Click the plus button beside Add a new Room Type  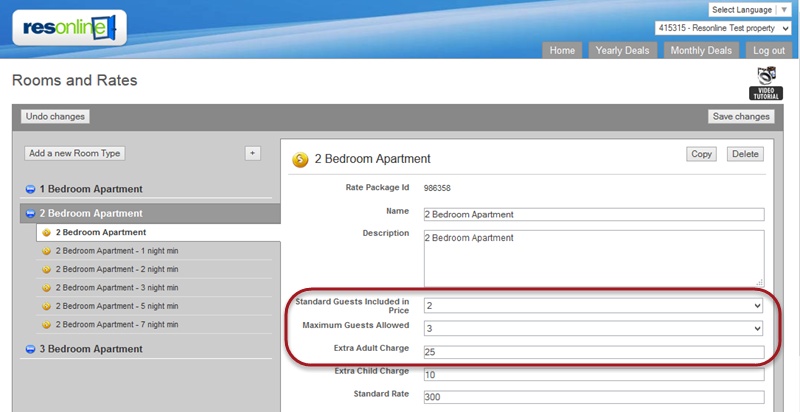(x=253, y=153)
